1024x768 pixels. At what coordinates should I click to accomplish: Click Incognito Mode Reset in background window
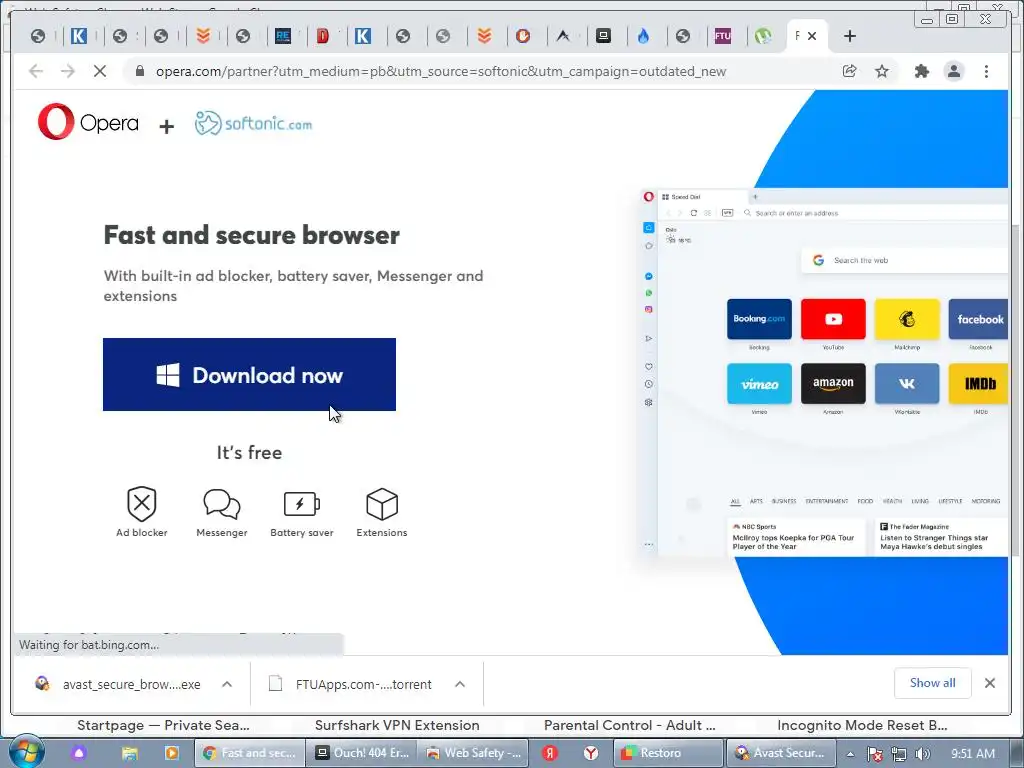[862, 725]
